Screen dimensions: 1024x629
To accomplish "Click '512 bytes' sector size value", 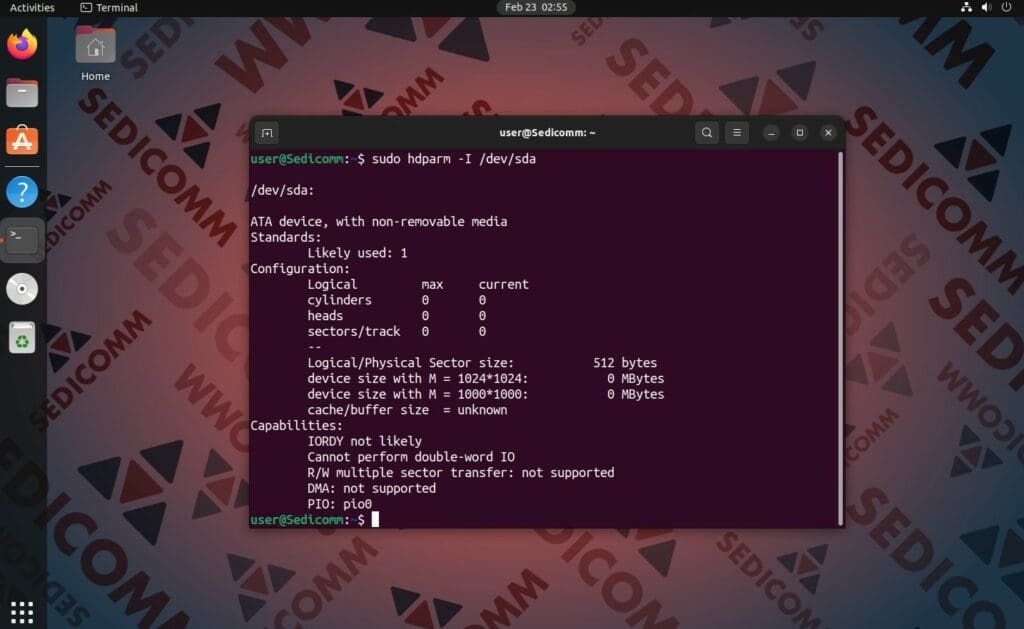I will pyautogui.click(x=625, y=363).
